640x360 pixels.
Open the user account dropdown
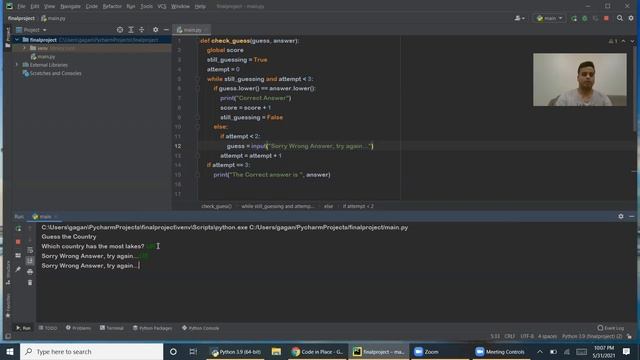pyautogui.click(x=520, y=18)
